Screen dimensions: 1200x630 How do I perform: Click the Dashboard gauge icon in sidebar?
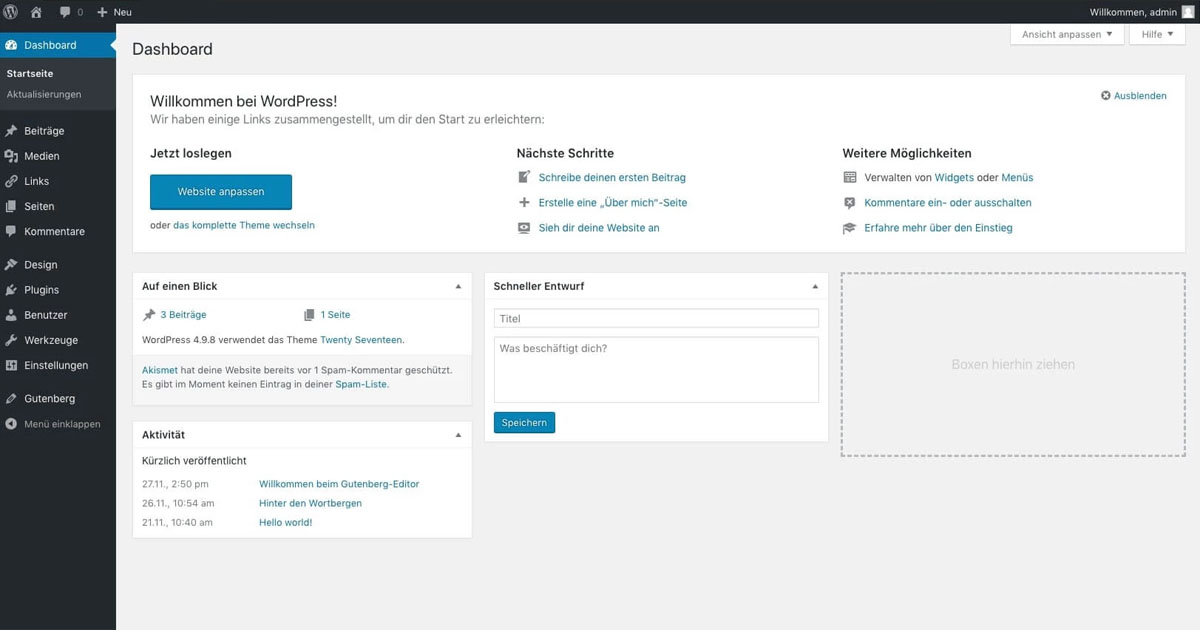pyautogui.click(x=11, y=45)
